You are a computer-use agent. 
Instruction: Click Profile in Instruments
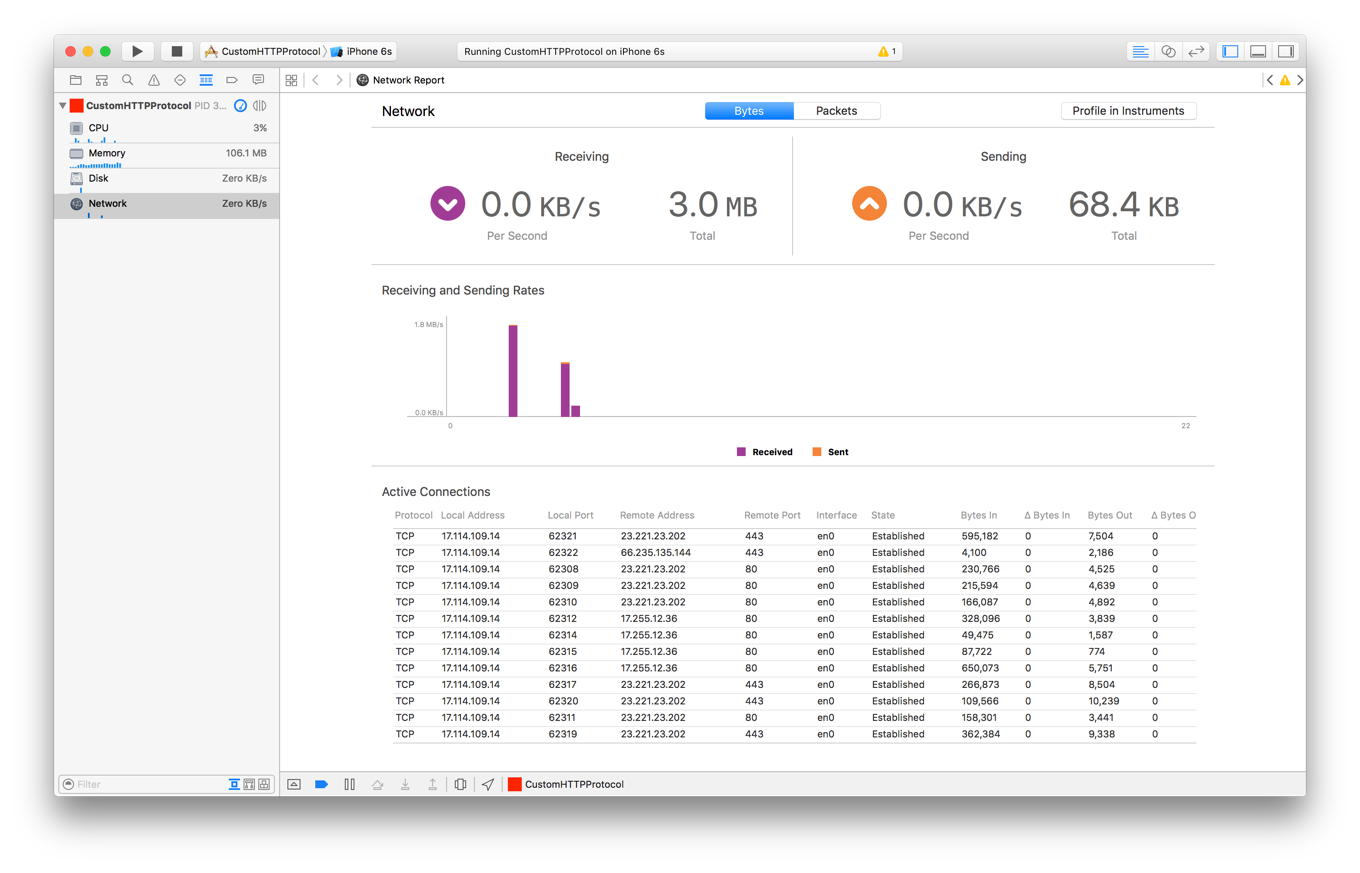(1128, 110)
